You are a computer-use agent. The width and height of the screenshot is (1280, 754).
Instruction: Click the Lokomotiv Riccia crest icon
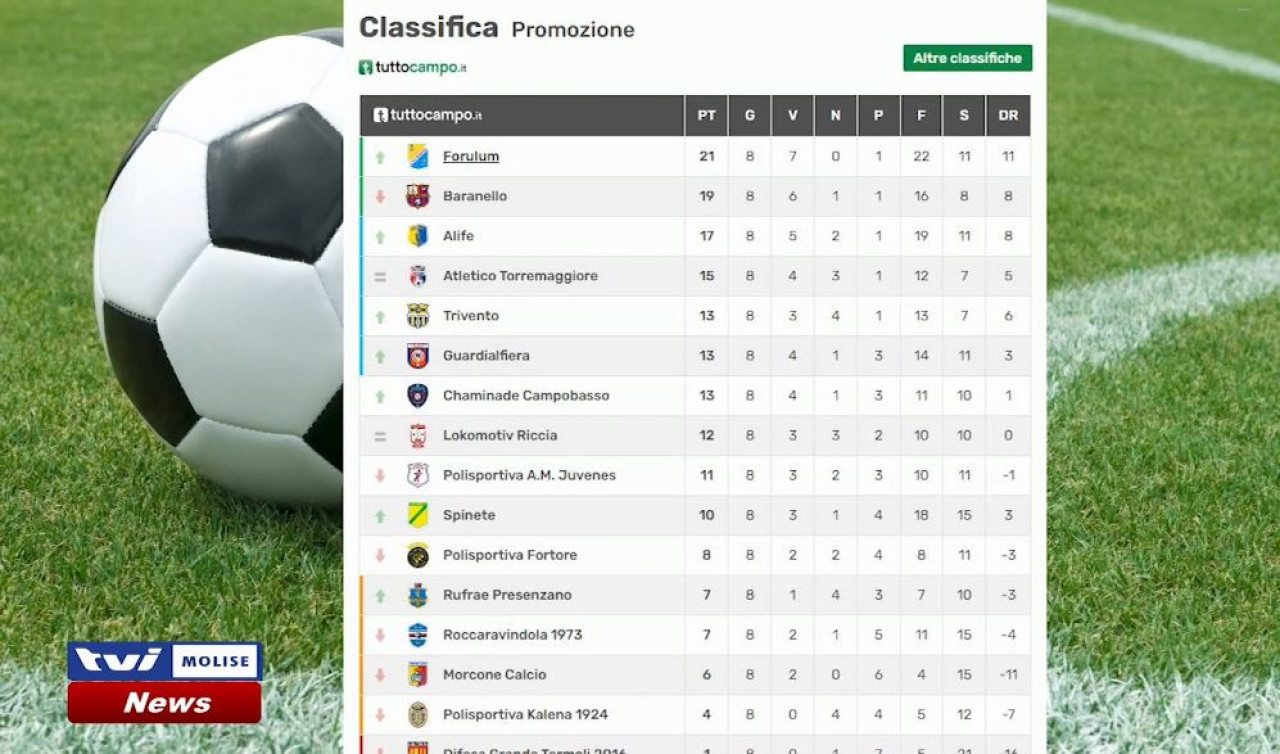[x=418, y=435]
